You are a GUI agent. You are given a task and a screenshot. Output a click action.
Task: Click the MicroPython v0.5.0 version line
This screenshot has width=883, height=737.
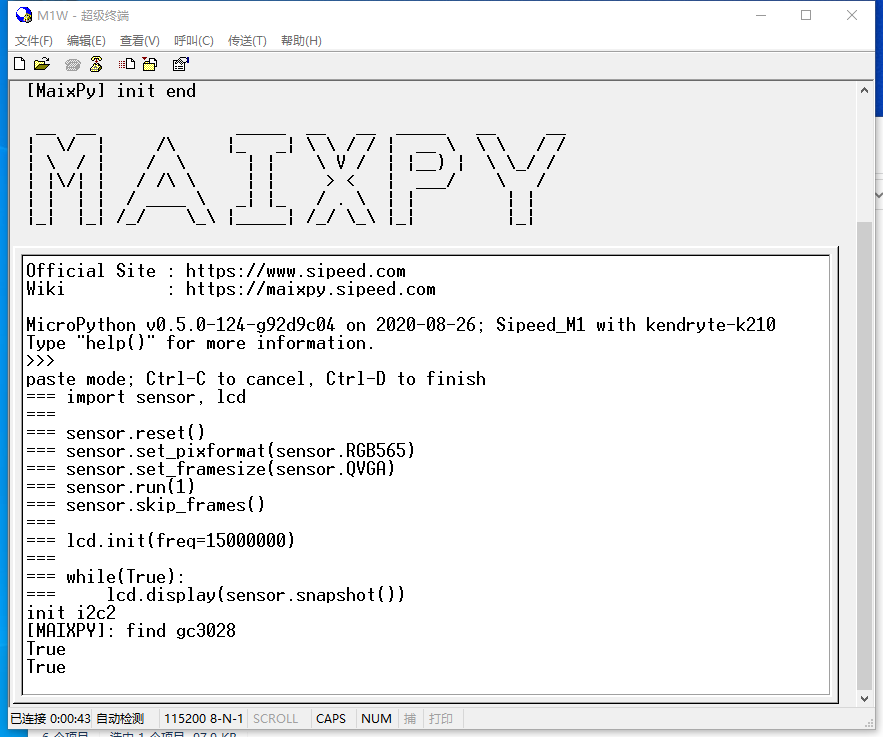click(x=401, y=325)
